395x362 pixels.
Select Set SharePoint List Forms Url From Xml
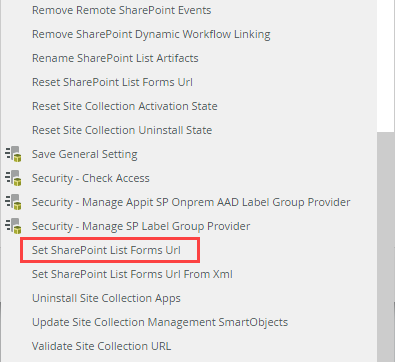[x=132, y=274]
